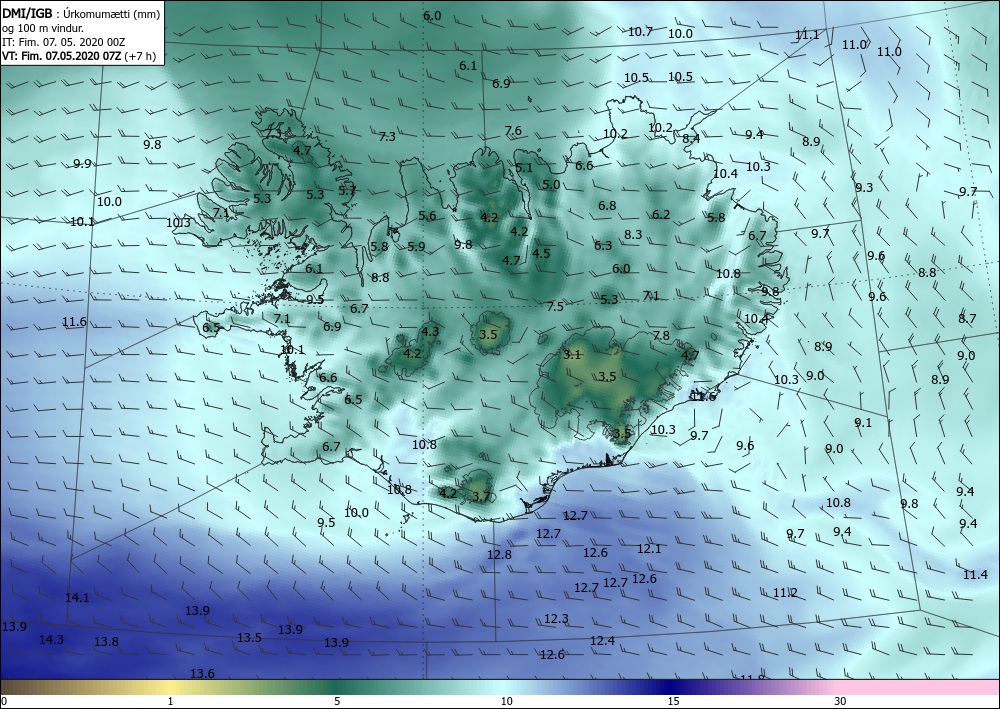Click the value 6.3 on the map
Screen dimensions: 1000x709
pos(603,245)
